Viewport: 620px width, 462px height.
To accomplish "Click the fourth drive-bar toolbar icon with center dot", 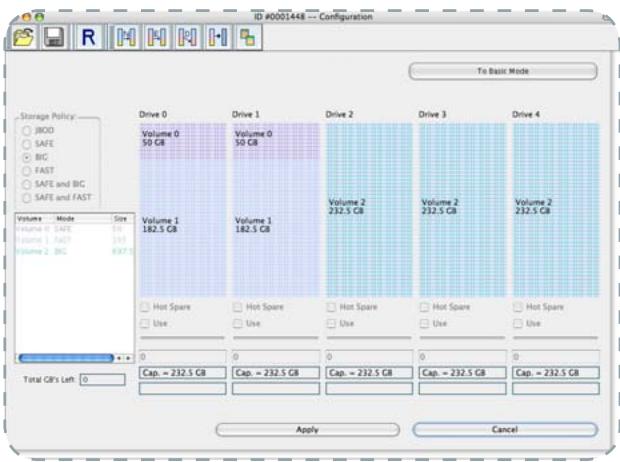I will 217,37.
